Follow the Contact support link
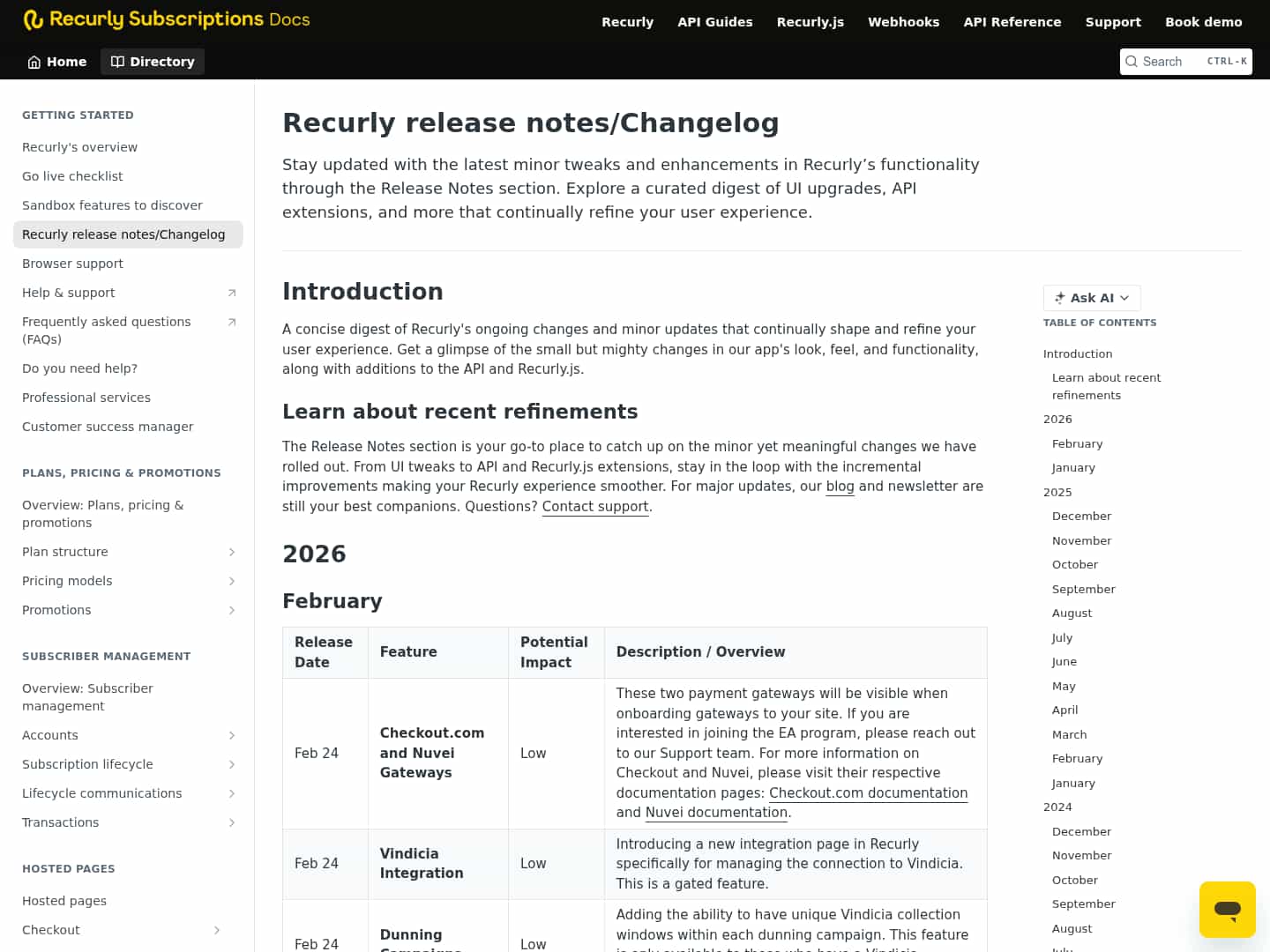 pos(594,506)
